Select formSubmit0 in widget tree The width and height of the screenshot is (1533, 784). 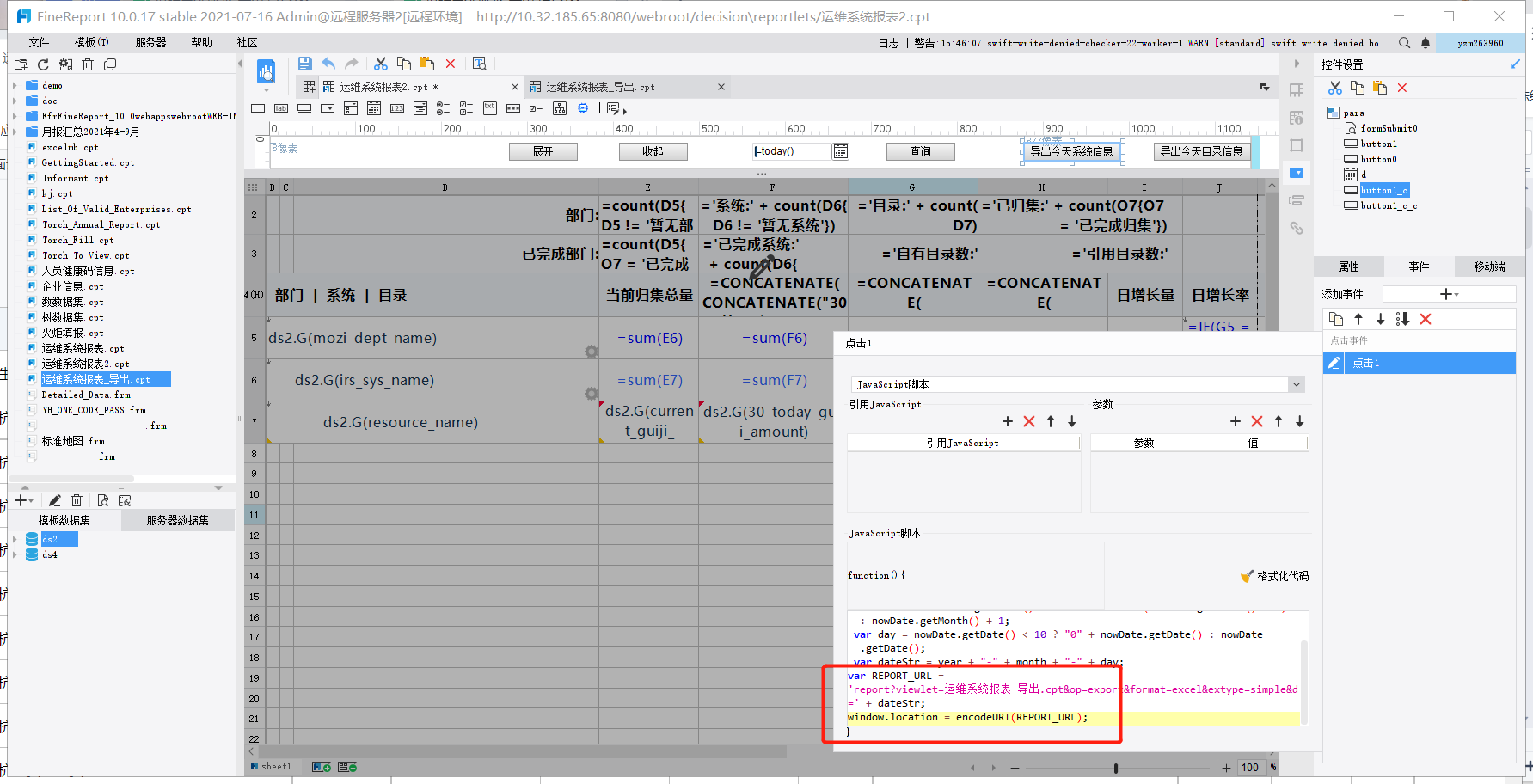pos(1389,128)
